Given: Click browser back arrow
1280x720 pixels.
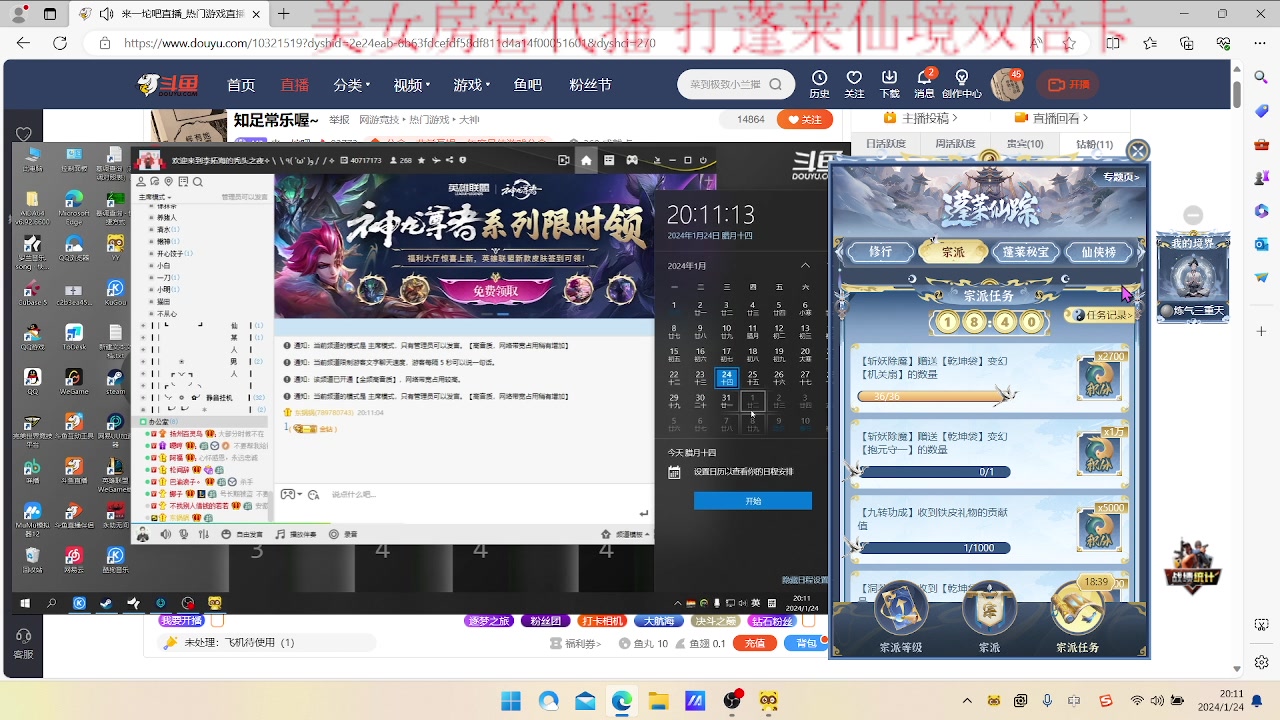Looking at the screenshot, I should pyautogui.click(x=24, y=43).
